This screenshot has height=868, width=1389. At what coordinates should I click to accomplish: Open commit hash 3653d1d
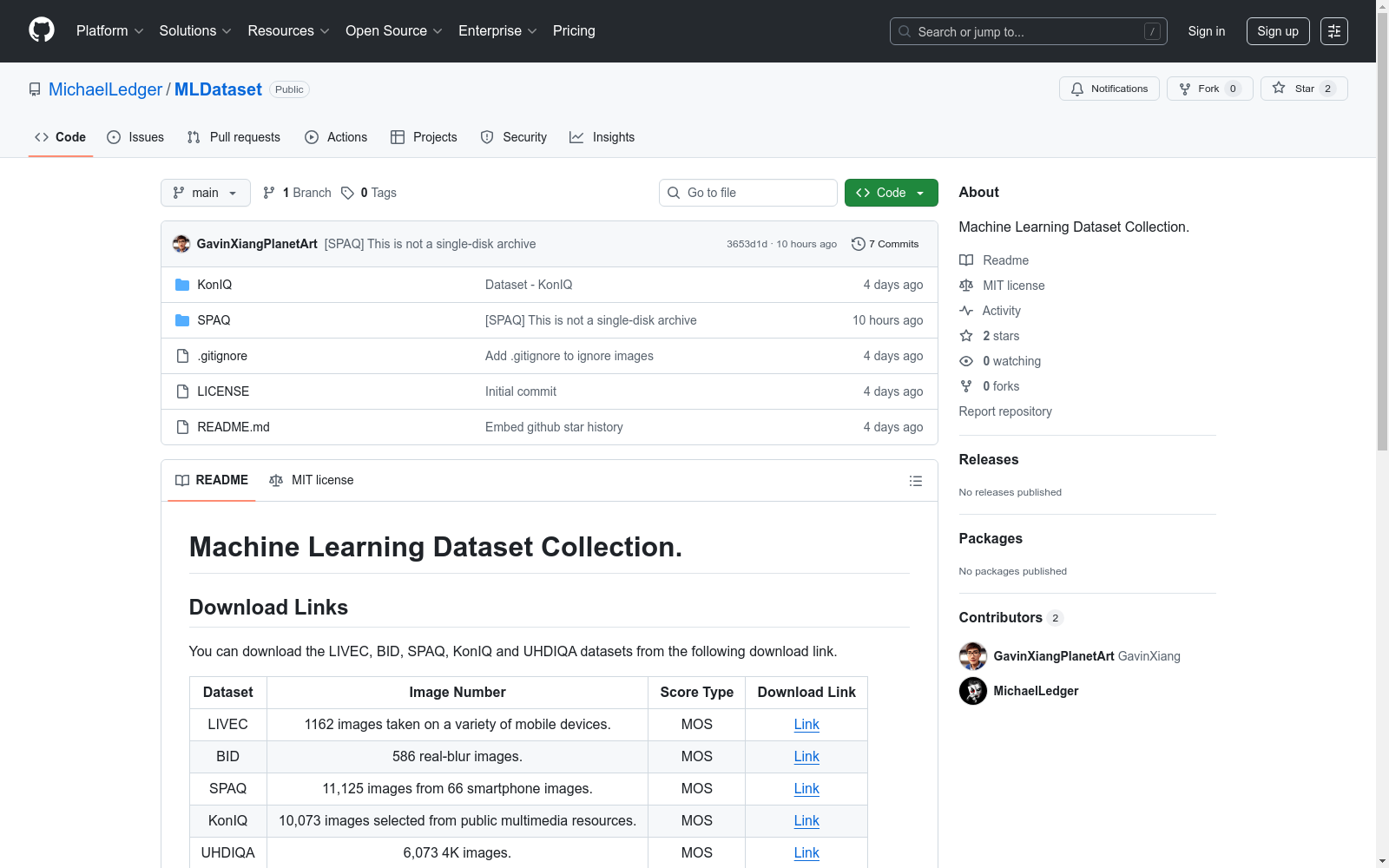[x=747, y=244]
